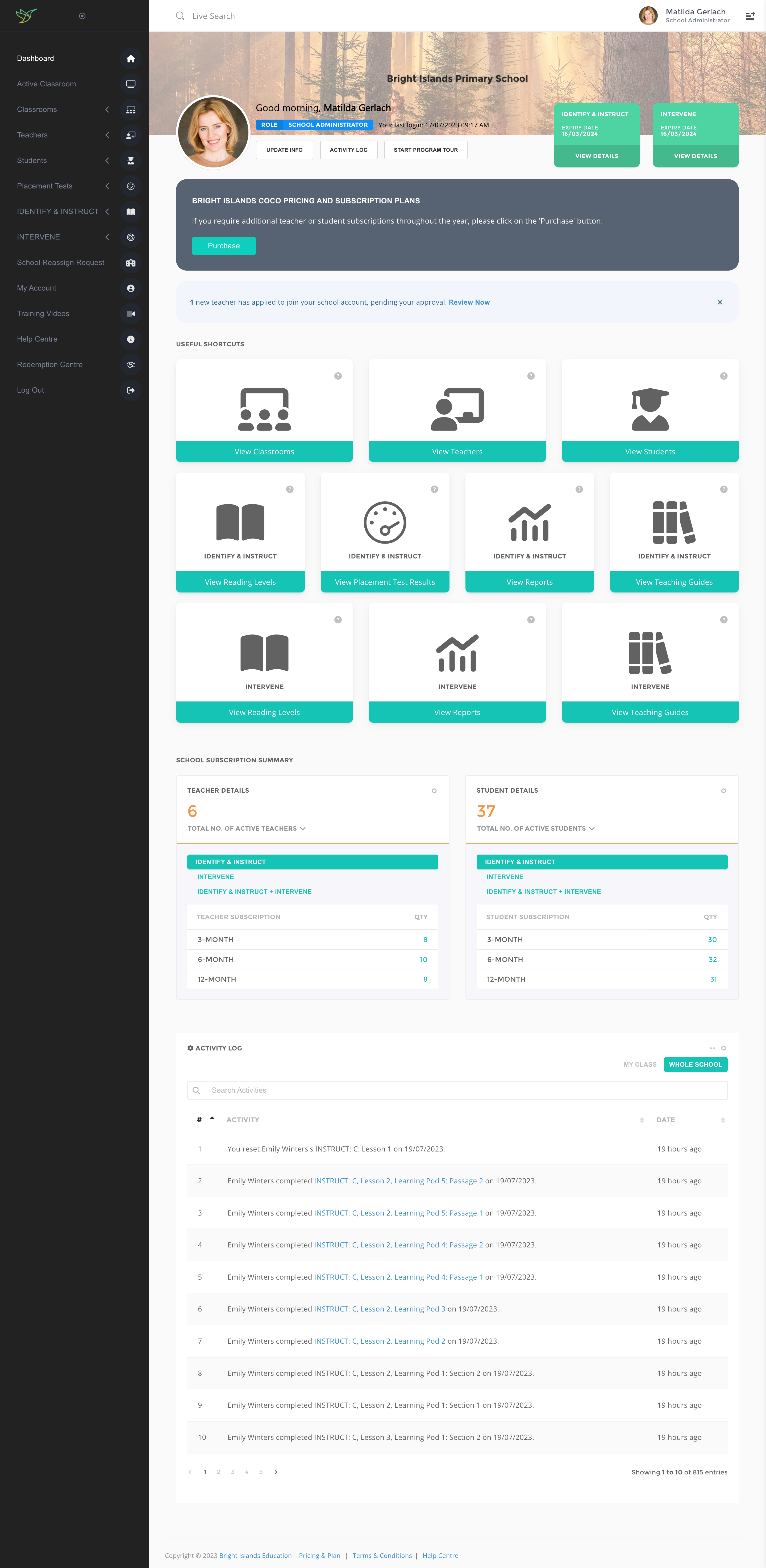Click the Purchase button
766x1568 pixels.
click(x=223, y=245)
